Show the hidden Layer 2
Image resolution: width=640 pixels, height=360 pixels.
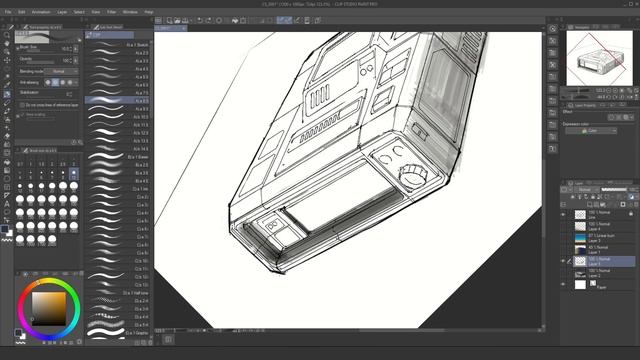(564, 273)
